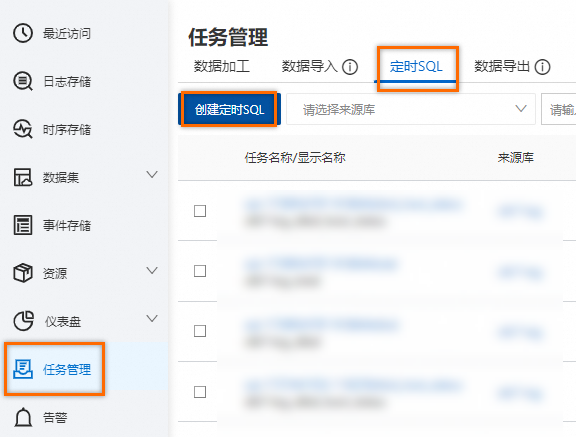Screen dimensions: 576x437
Task: Expand the 仪表盘 sidebar chevron
Action: point(152,318)
